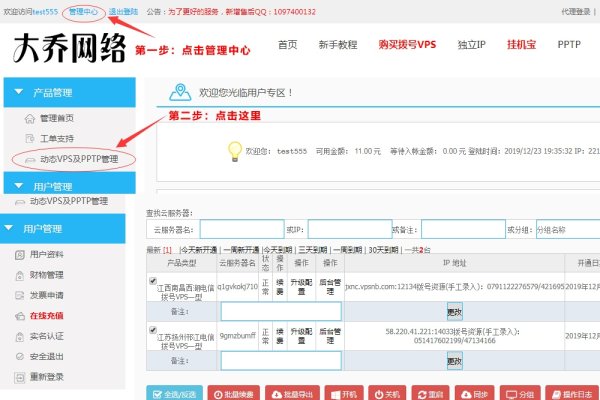Screen dimensions: 600x400
Task: Focus the 或备注 search field
Action: click(463, 229)
